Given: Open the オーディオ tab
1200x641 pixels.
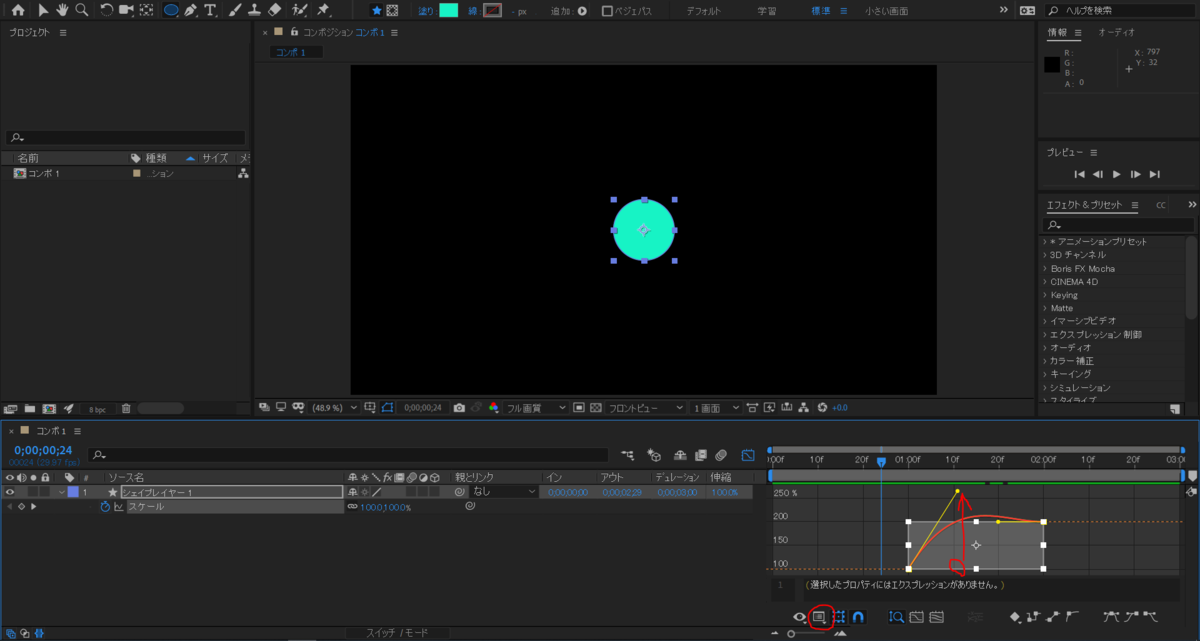Looking at the screenshot, I should 1116,32.
